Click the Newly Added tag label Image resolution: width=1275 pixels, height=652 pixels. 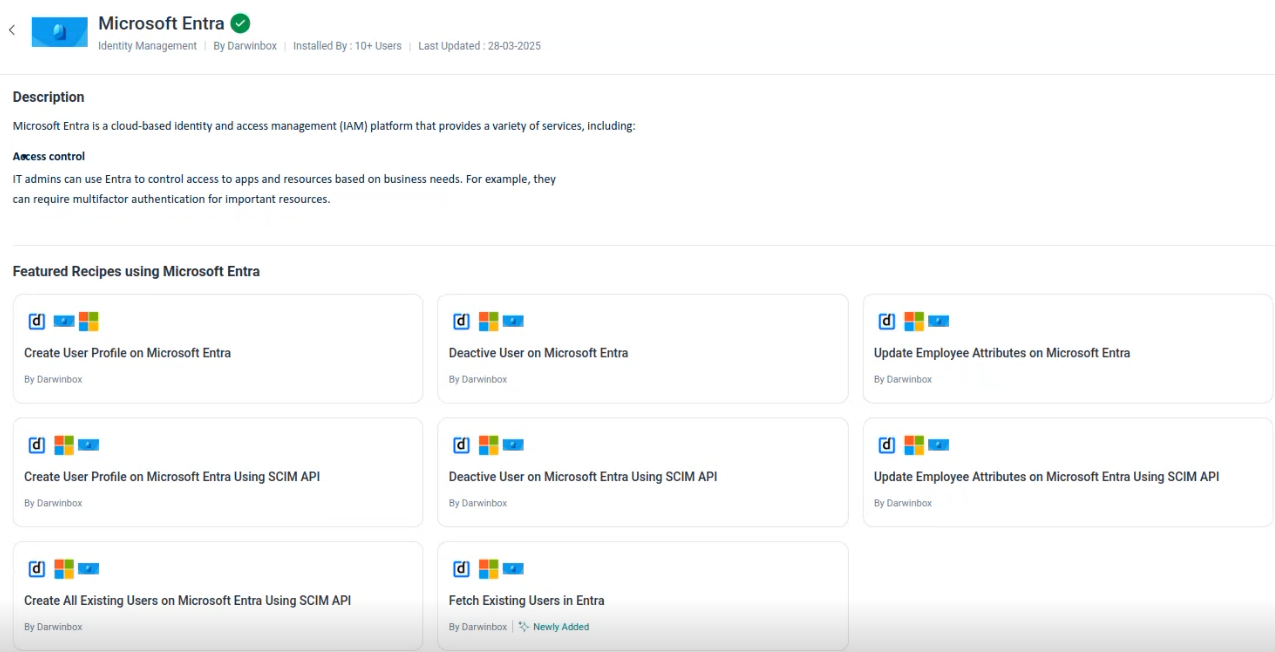pos(561,627)
